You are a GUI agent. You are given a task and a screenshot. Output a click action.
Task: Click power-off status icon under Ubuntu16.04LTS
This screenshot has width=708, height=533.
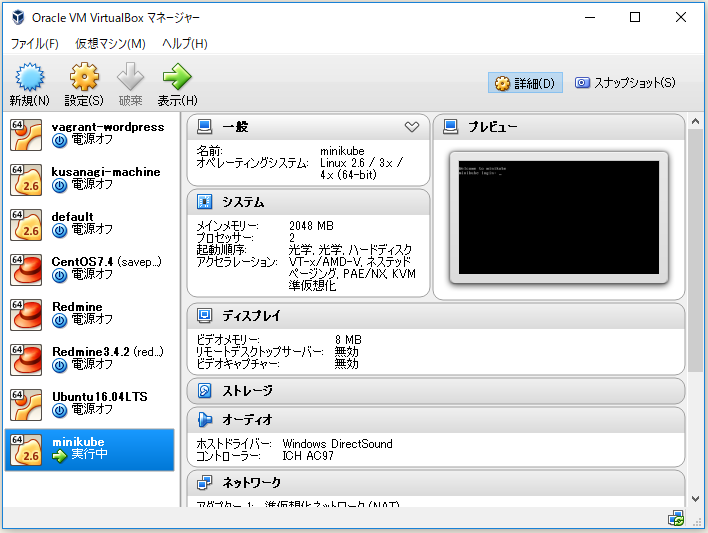click(59, 411)
